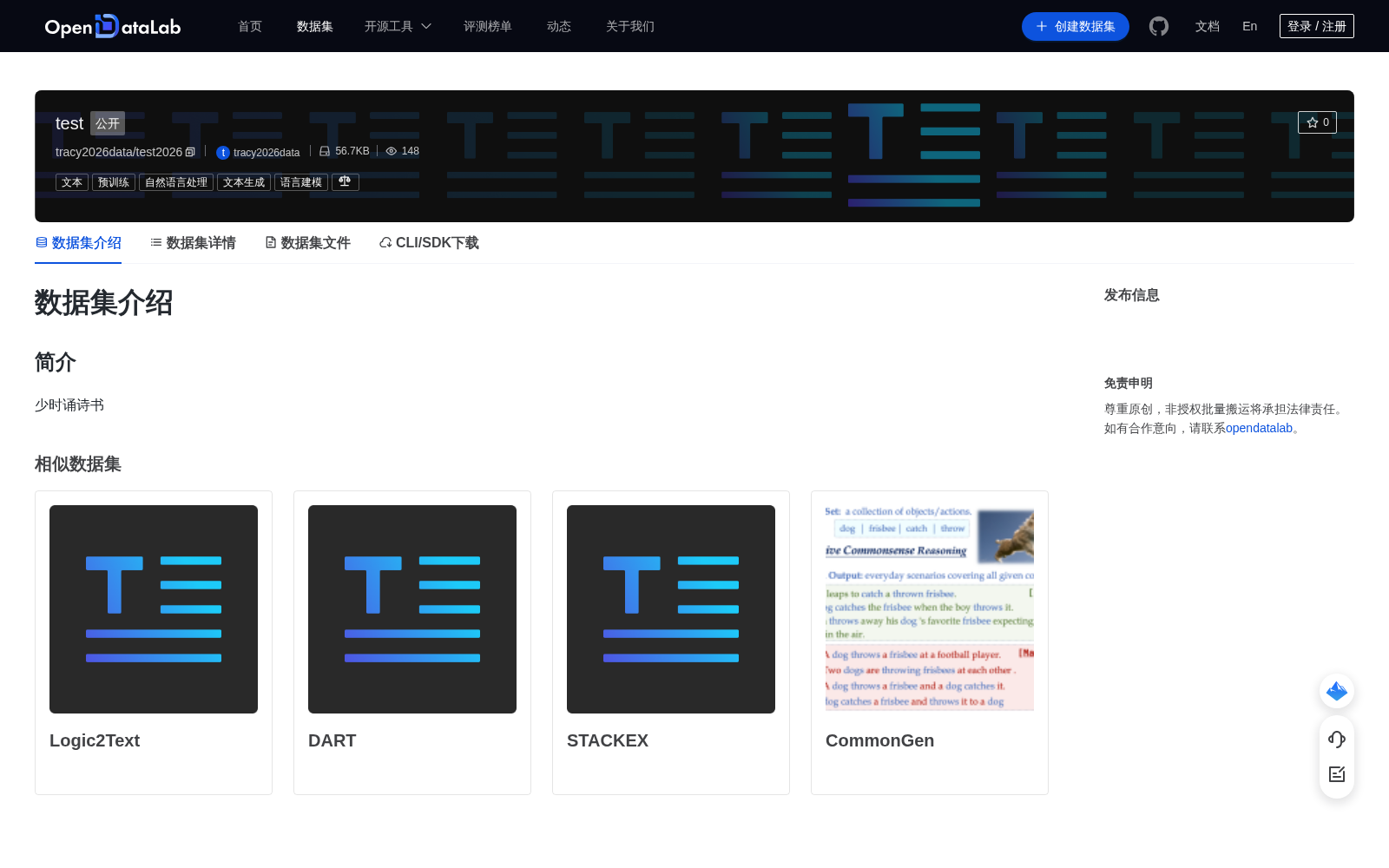1389x868 pixels.
Task: Open the OpenDataLab home logo
Action: pos(113,26)
